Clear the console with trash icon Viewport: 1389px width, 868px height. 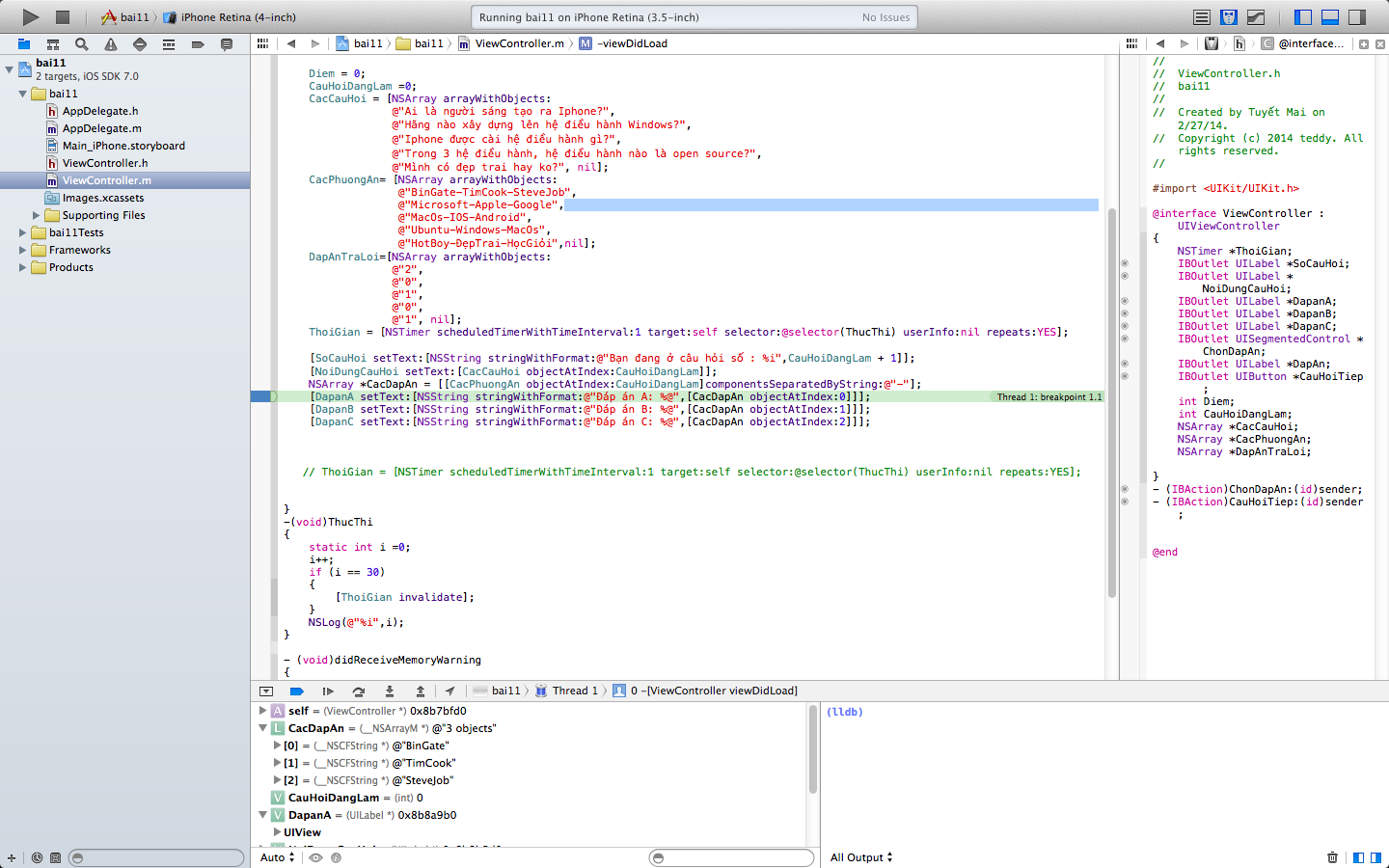click(1332, 857)
